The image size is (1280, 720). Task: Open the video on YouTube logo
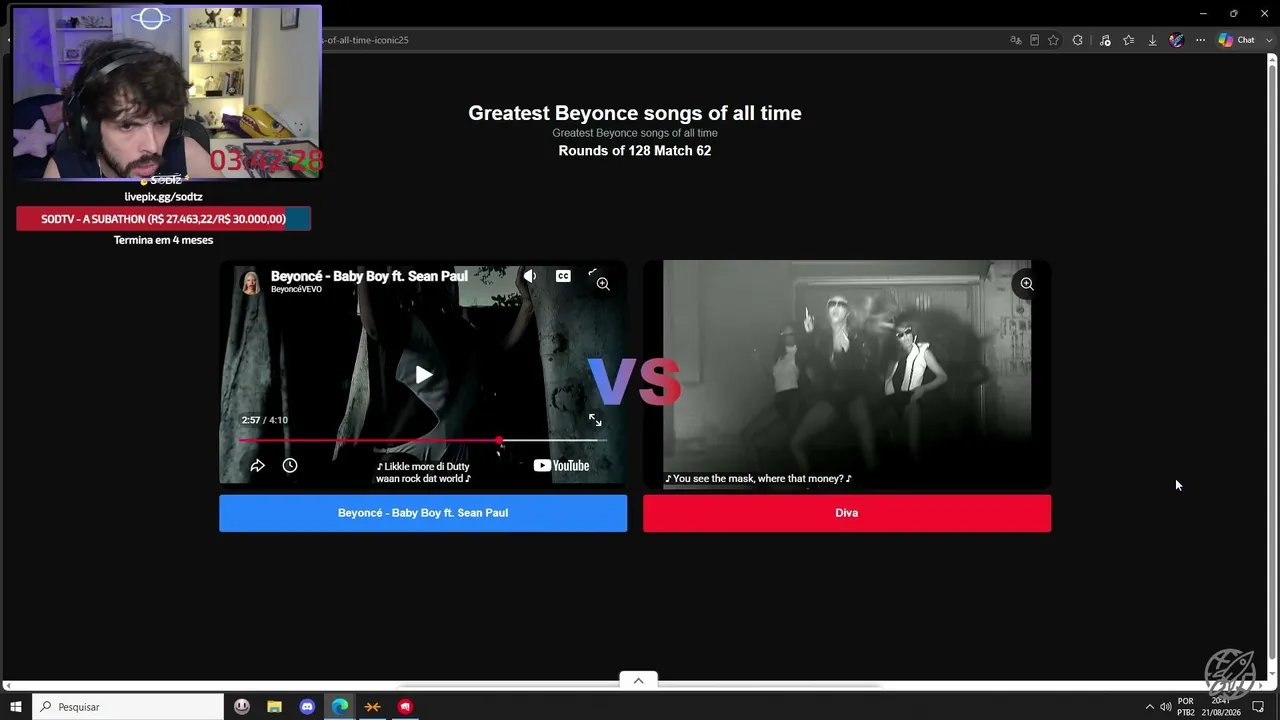(x=561, y=465)
